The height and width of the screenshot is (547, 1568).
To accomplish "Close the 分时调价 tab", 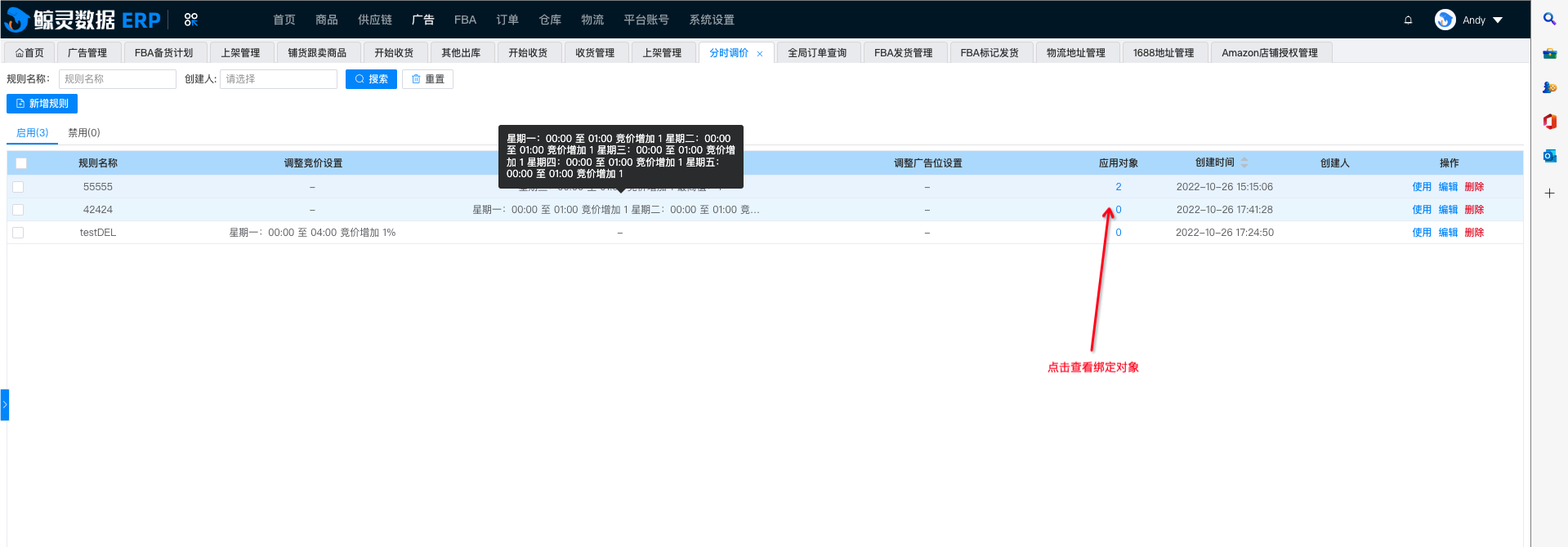I will [x=760, y=54].
